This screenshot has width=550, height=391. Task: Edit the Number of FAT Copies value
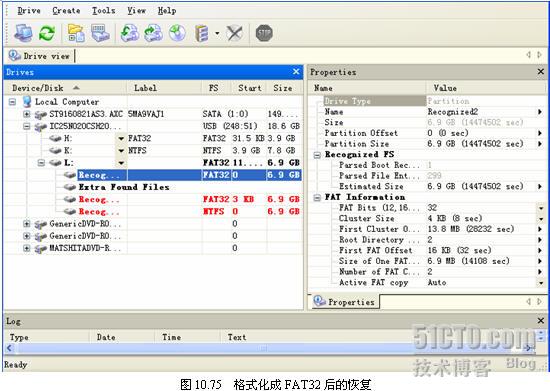(481, 272)
